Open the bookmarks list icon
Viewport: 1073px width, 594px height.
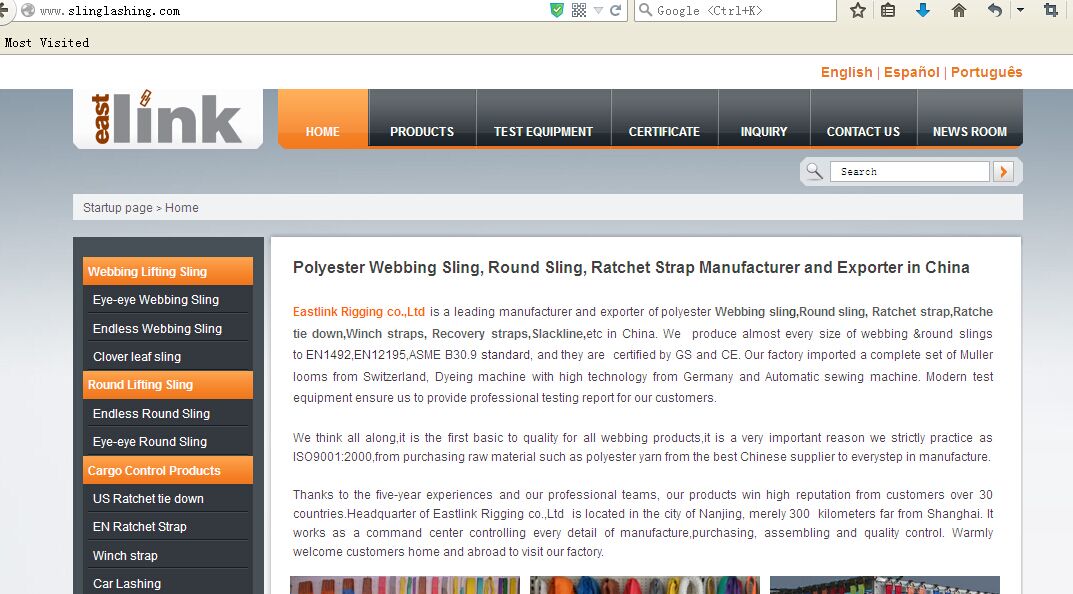pyautogui.click(x=888, y=10)
